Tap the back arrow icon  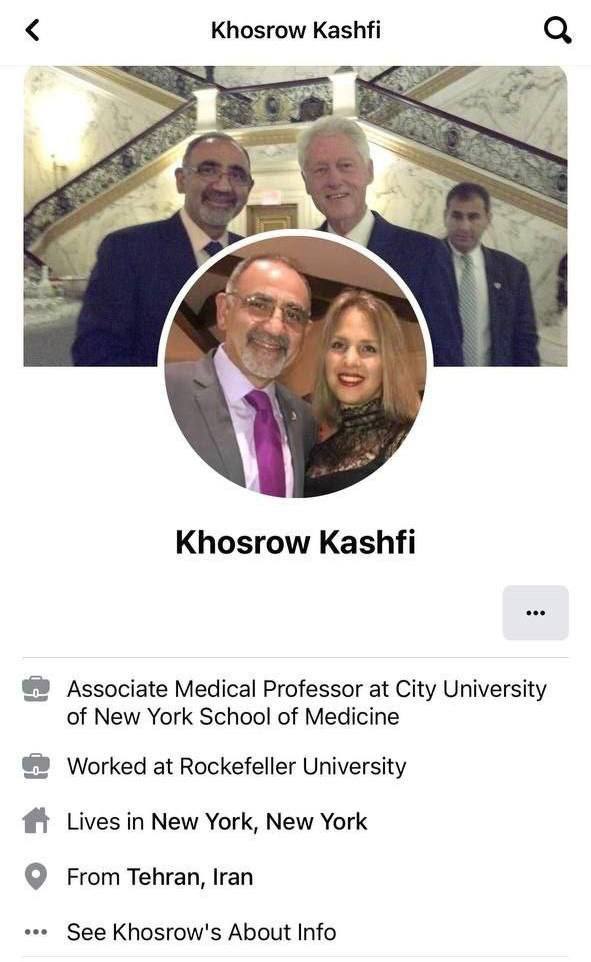(33, 29)
